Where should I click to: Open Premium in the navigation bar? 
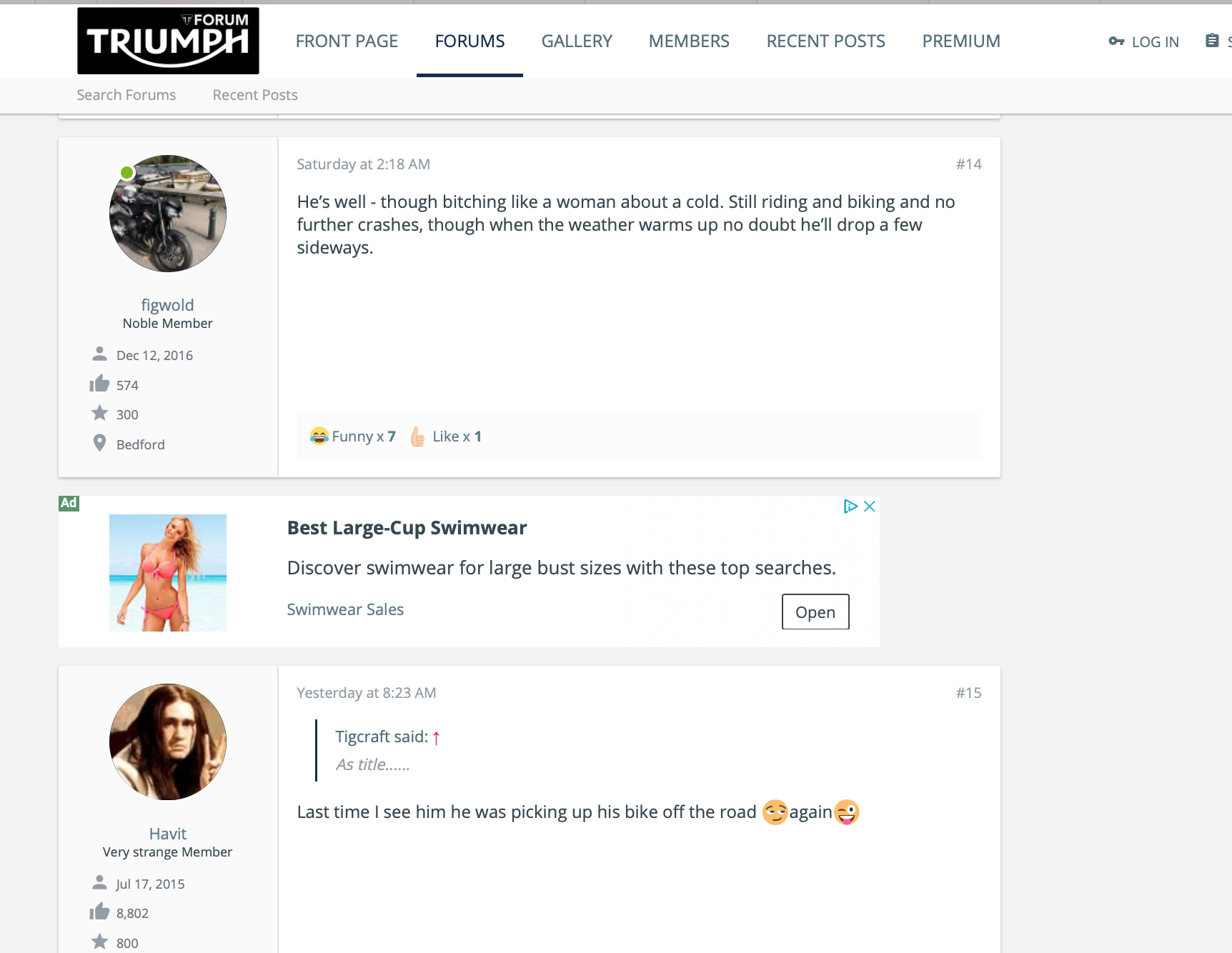961,41
